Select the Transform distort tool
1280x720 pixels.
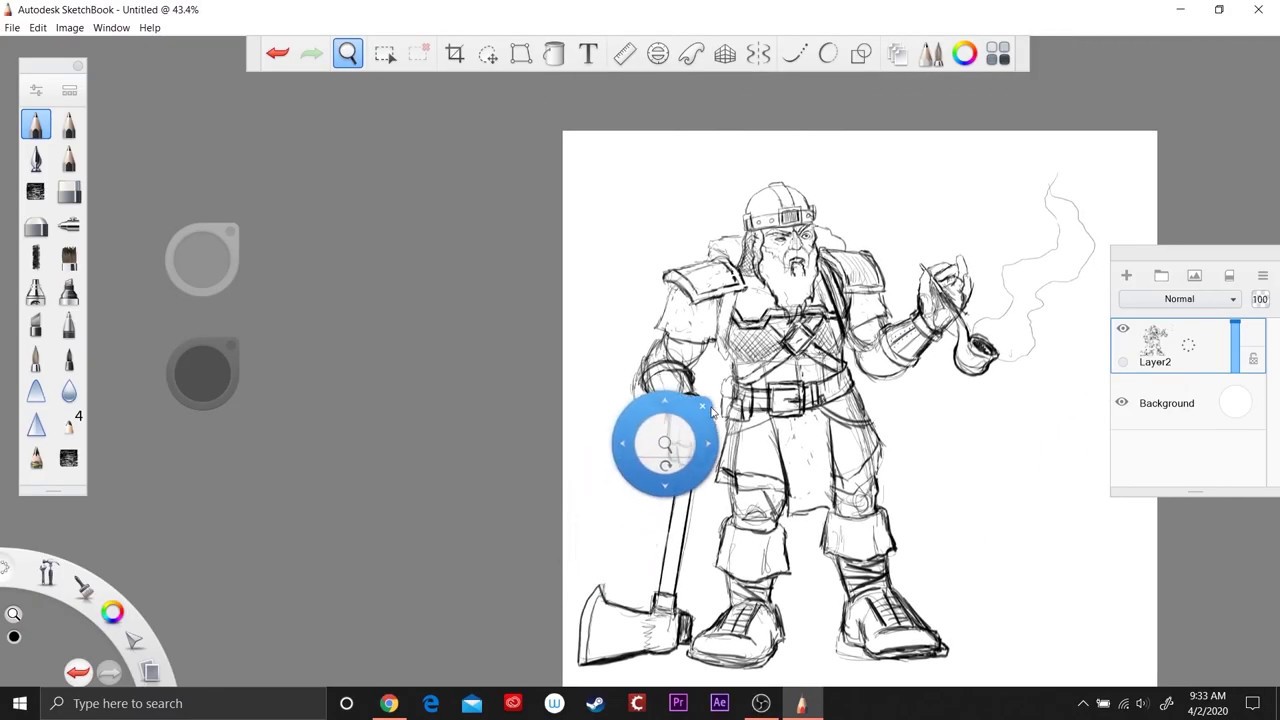tap(521, 54)
